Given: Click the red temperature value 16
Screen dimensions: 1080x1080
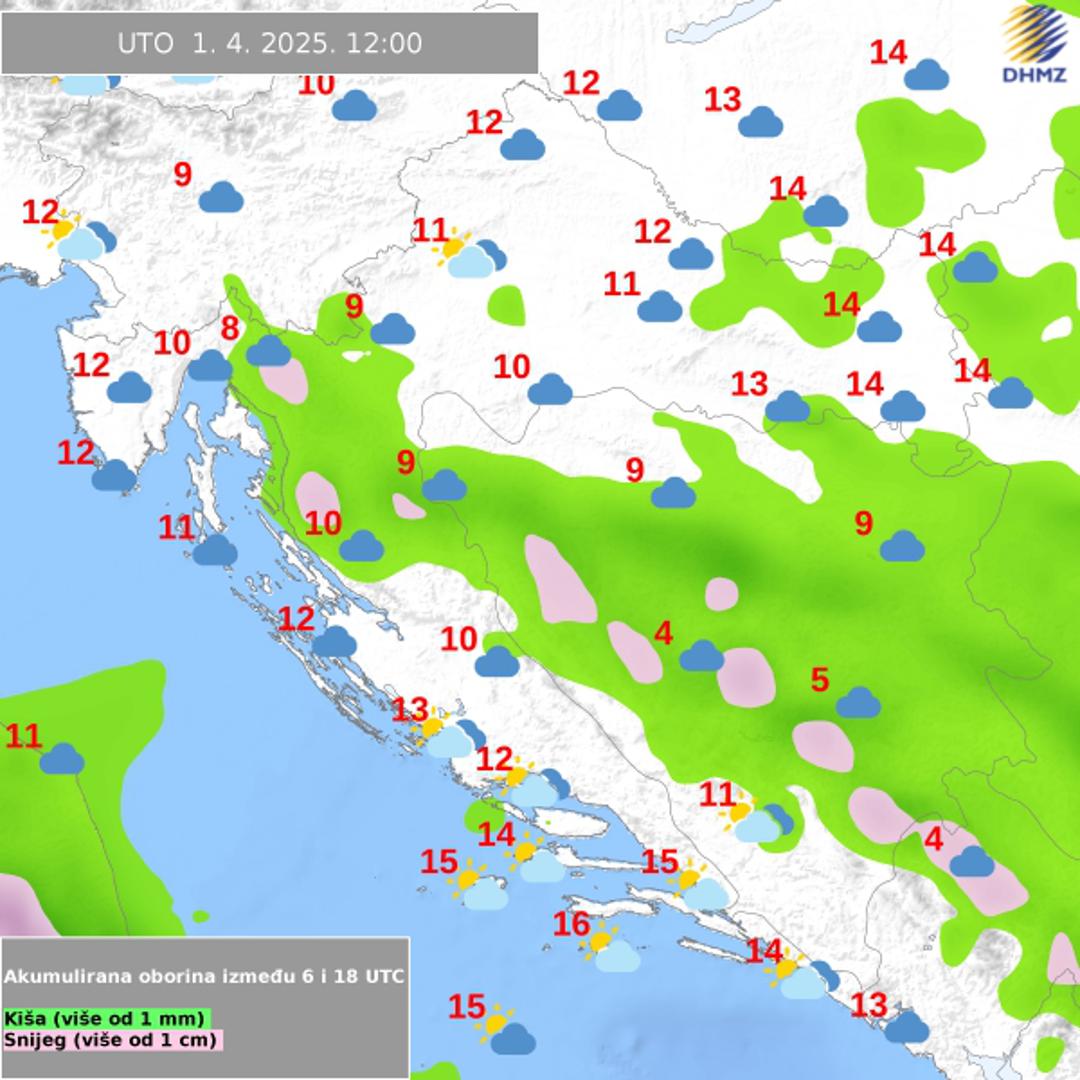Looking at the screenshot, I should pyautogui.click(x=571, y=925).
